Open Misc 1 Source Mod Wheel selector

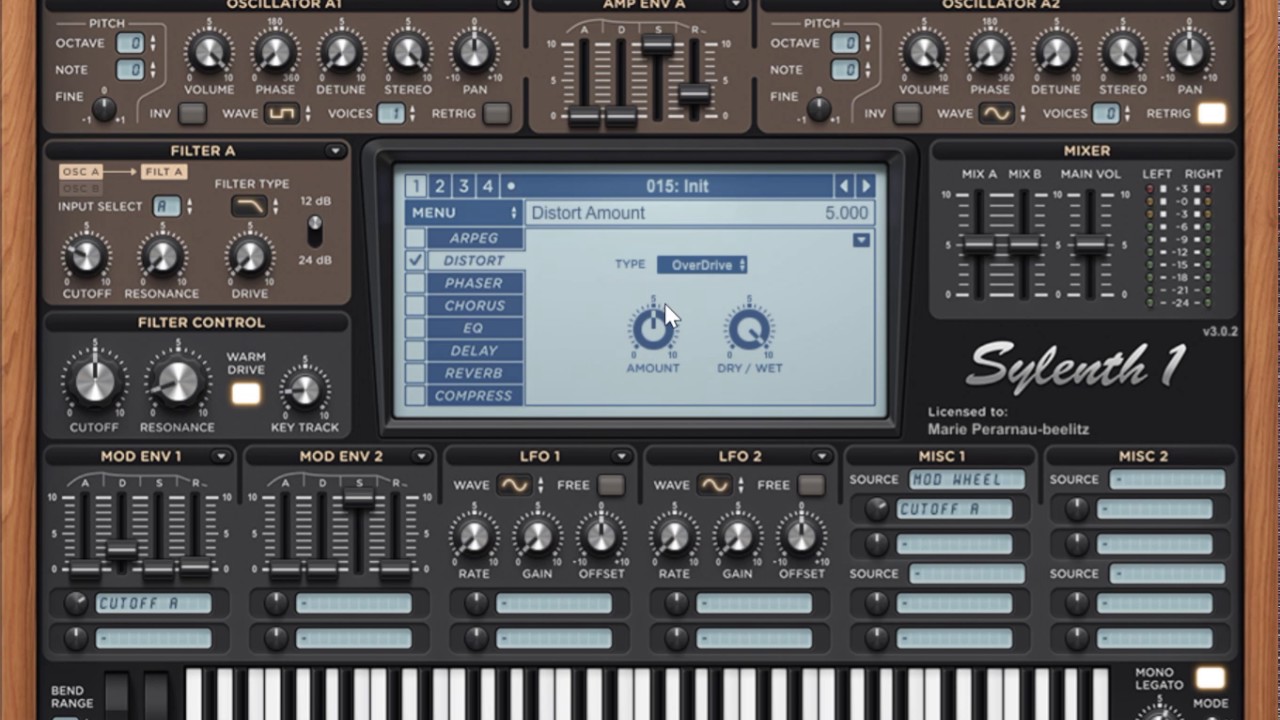pyautogui.click(x=966, y=480)
